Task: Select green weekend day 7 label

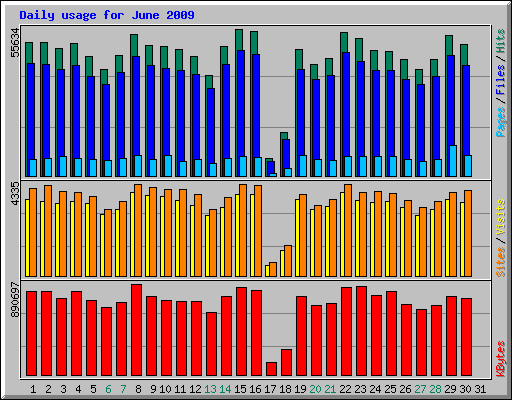Action: [x=123, y=389]
